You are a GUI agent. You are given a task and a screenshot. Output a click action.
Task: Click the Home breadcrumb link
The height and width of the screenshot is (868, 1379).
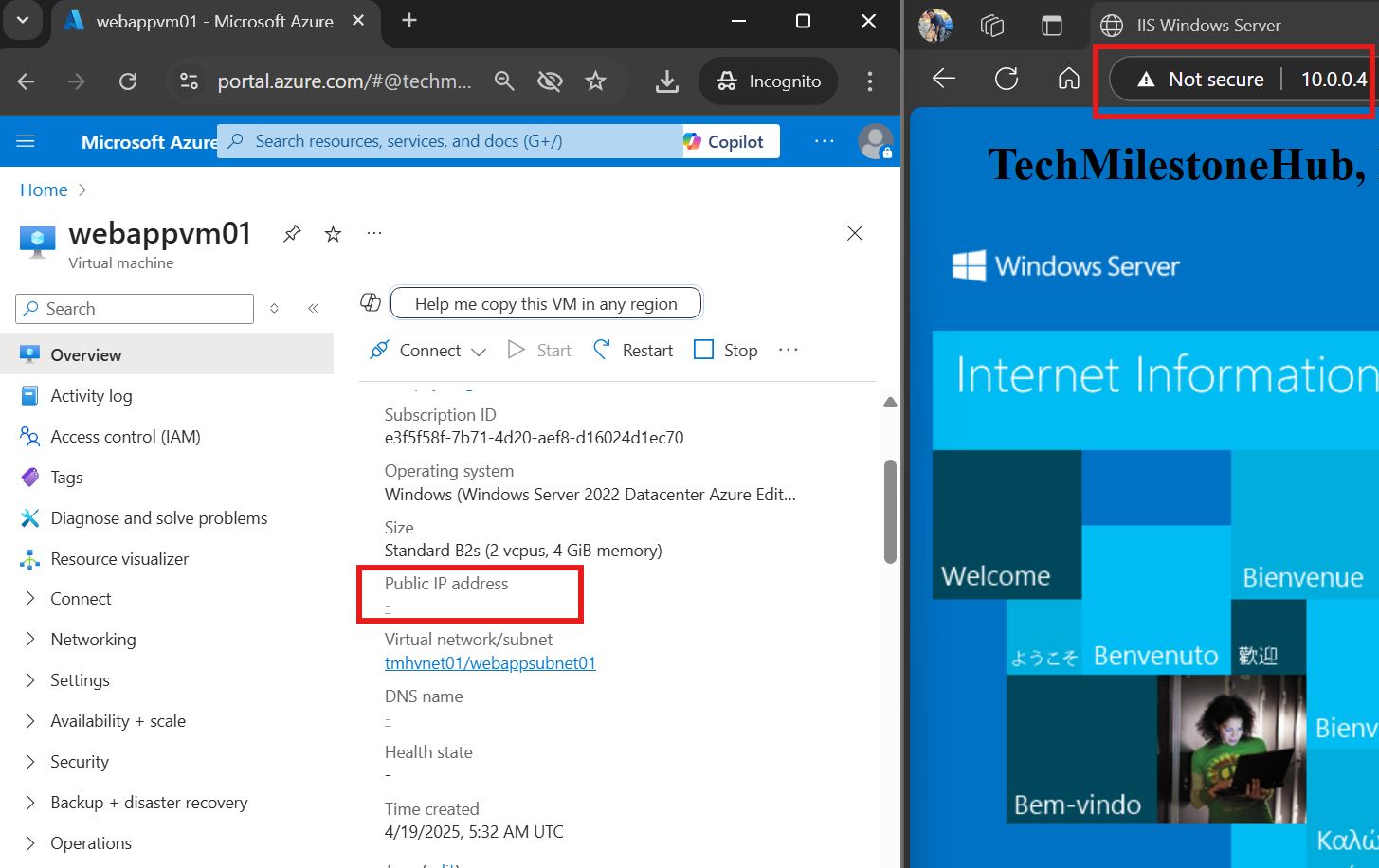tap(44, 190)
